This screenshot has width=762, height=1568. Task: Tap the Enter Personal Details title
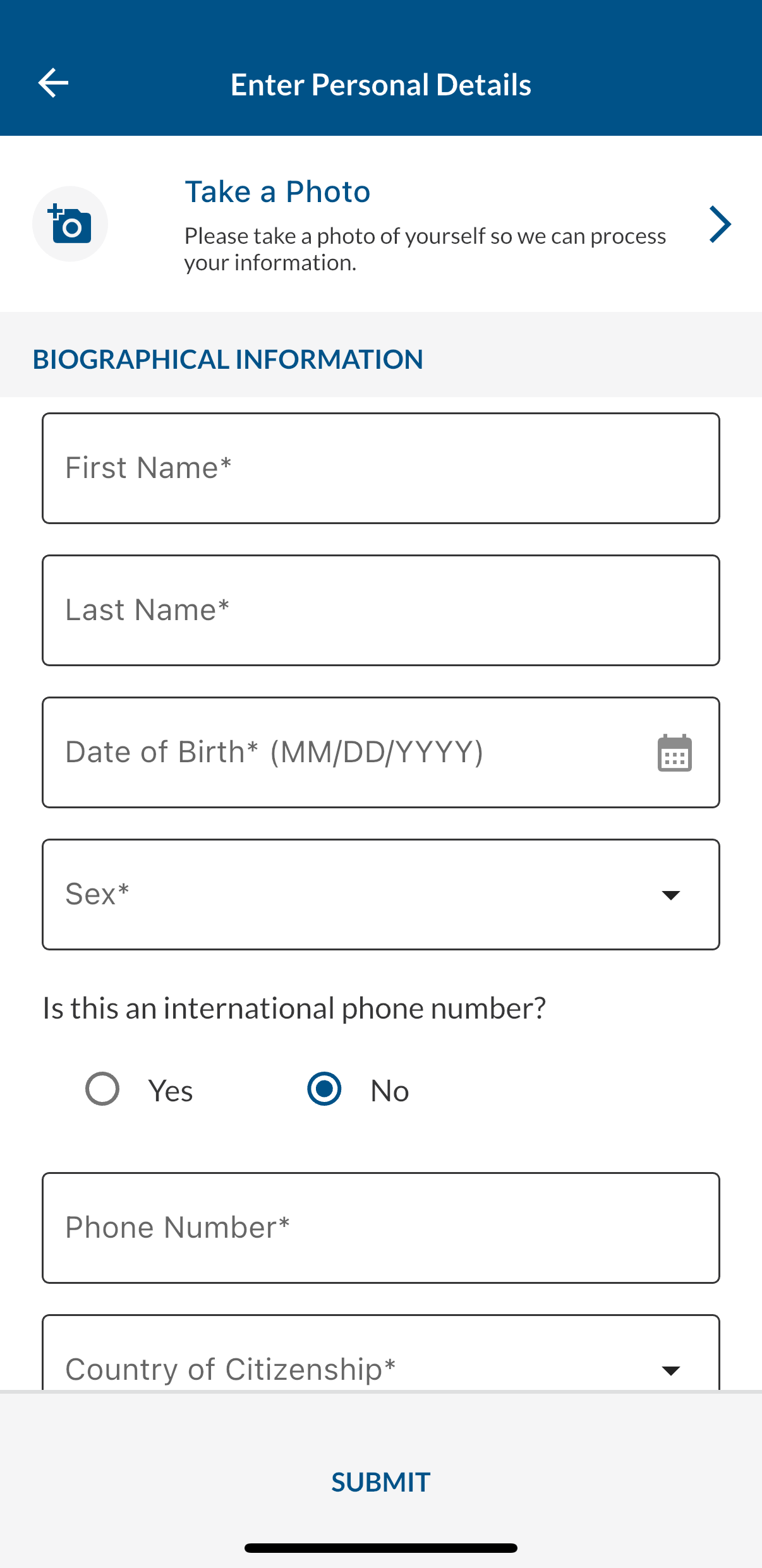[381, 85]
